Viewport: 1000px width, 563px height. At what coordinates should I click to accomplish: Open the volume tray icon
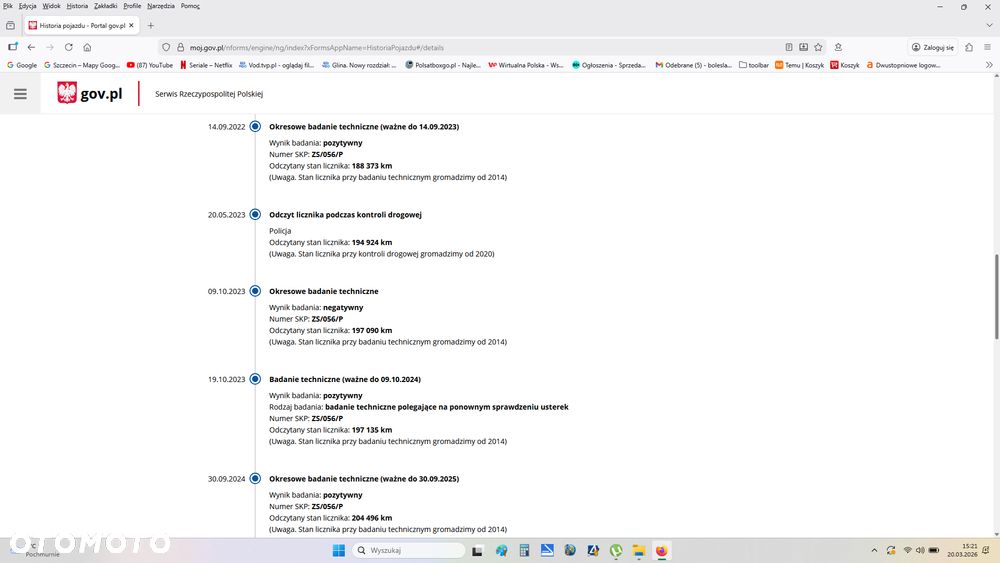point(920,550)
